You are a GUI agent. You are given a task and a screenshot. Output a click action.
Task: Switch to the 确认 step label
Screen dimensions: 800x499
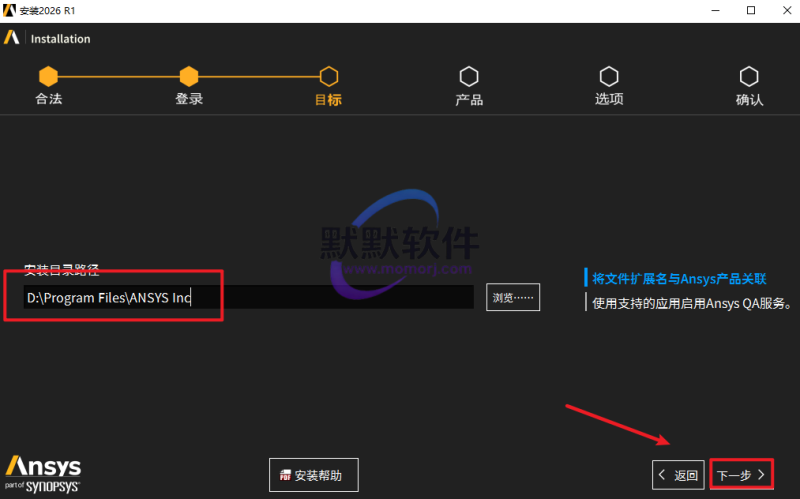pyautogui.click(x=749, y=100)
